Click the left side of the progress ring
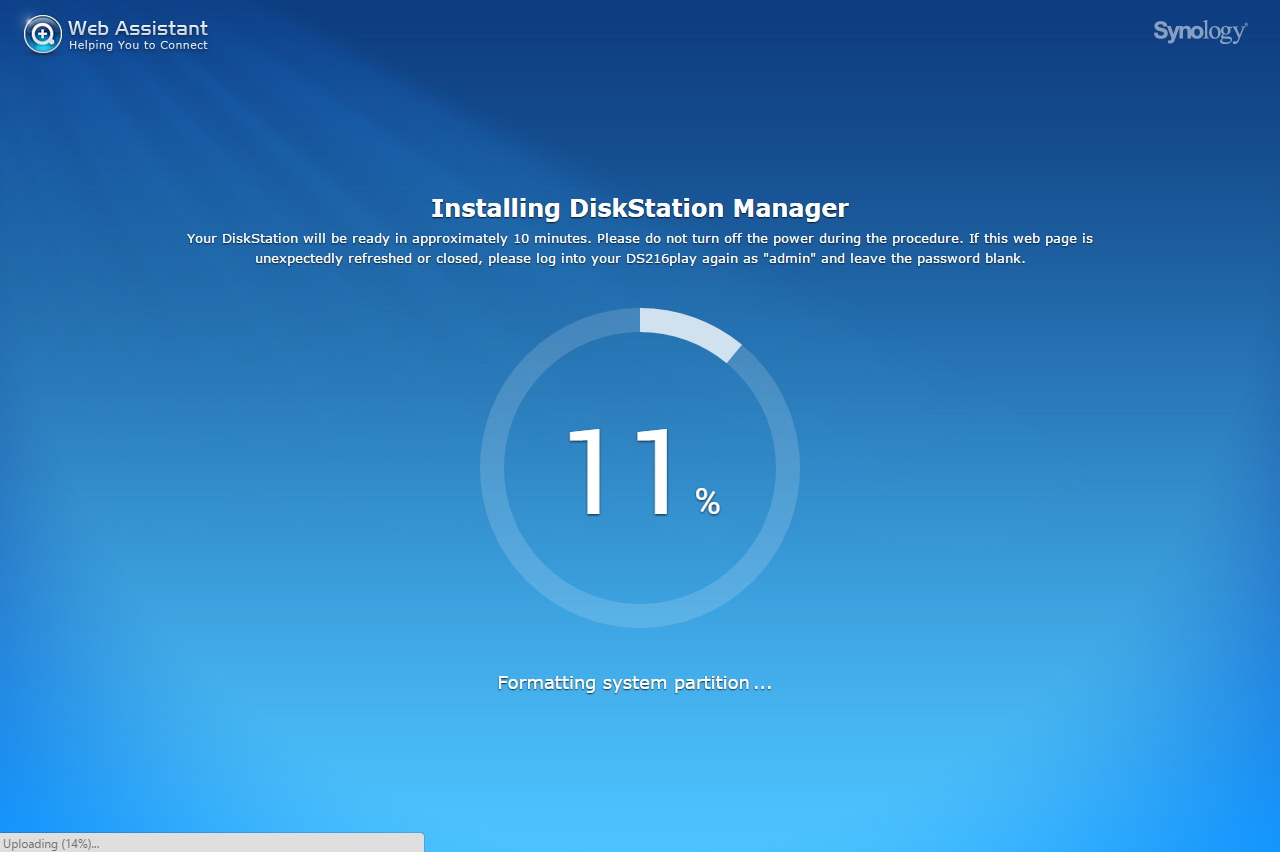The height and width of the screenshot is (852, 1280). 492,468
